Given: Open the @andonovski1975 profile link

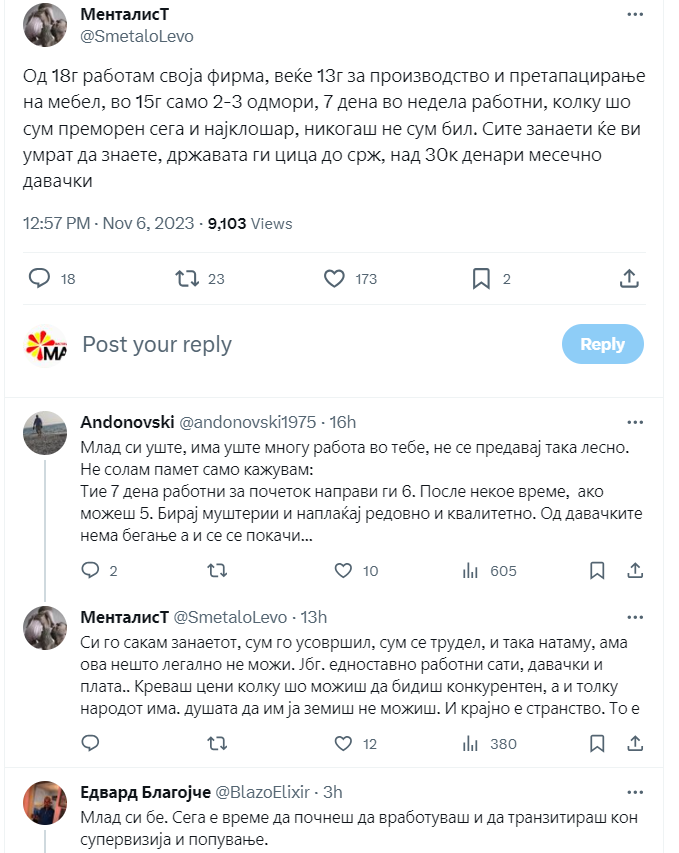Looking at the screenshot, I should pyautogui.click(x=248, y=422).
